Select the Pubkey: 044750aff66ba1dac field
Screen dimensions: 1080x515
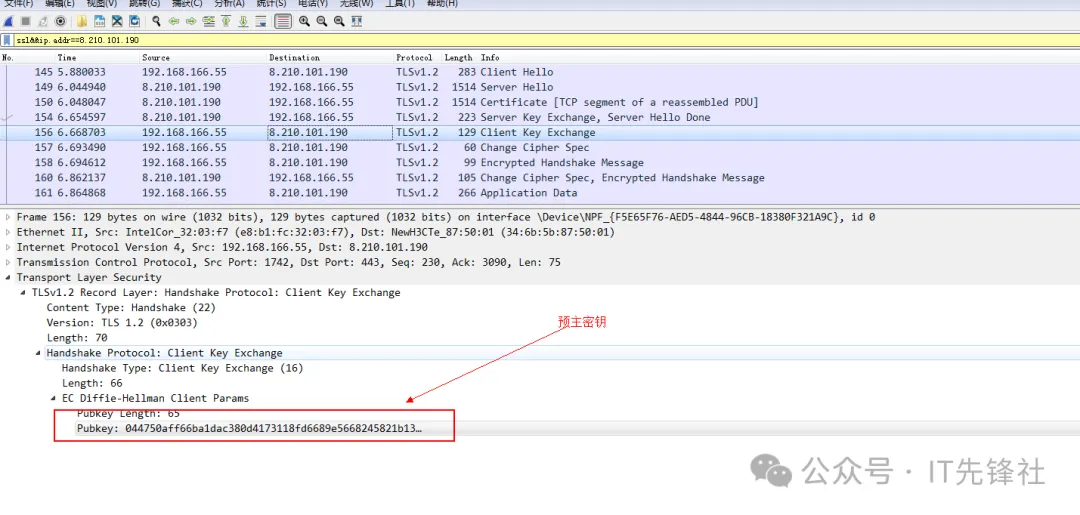pos(249,430)
